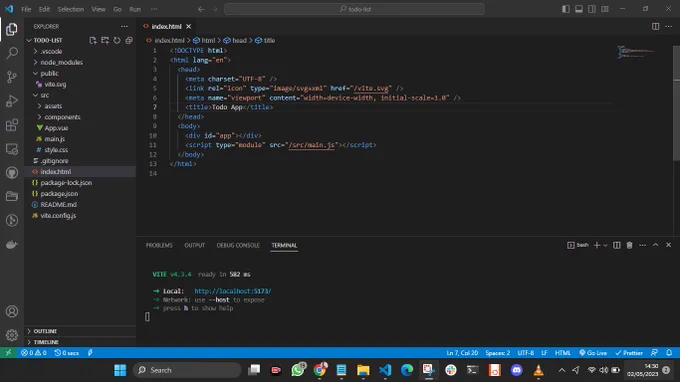Screen dimensions: 680x382
Task: Expand the node_modules folder
Action: pos(80,62)
